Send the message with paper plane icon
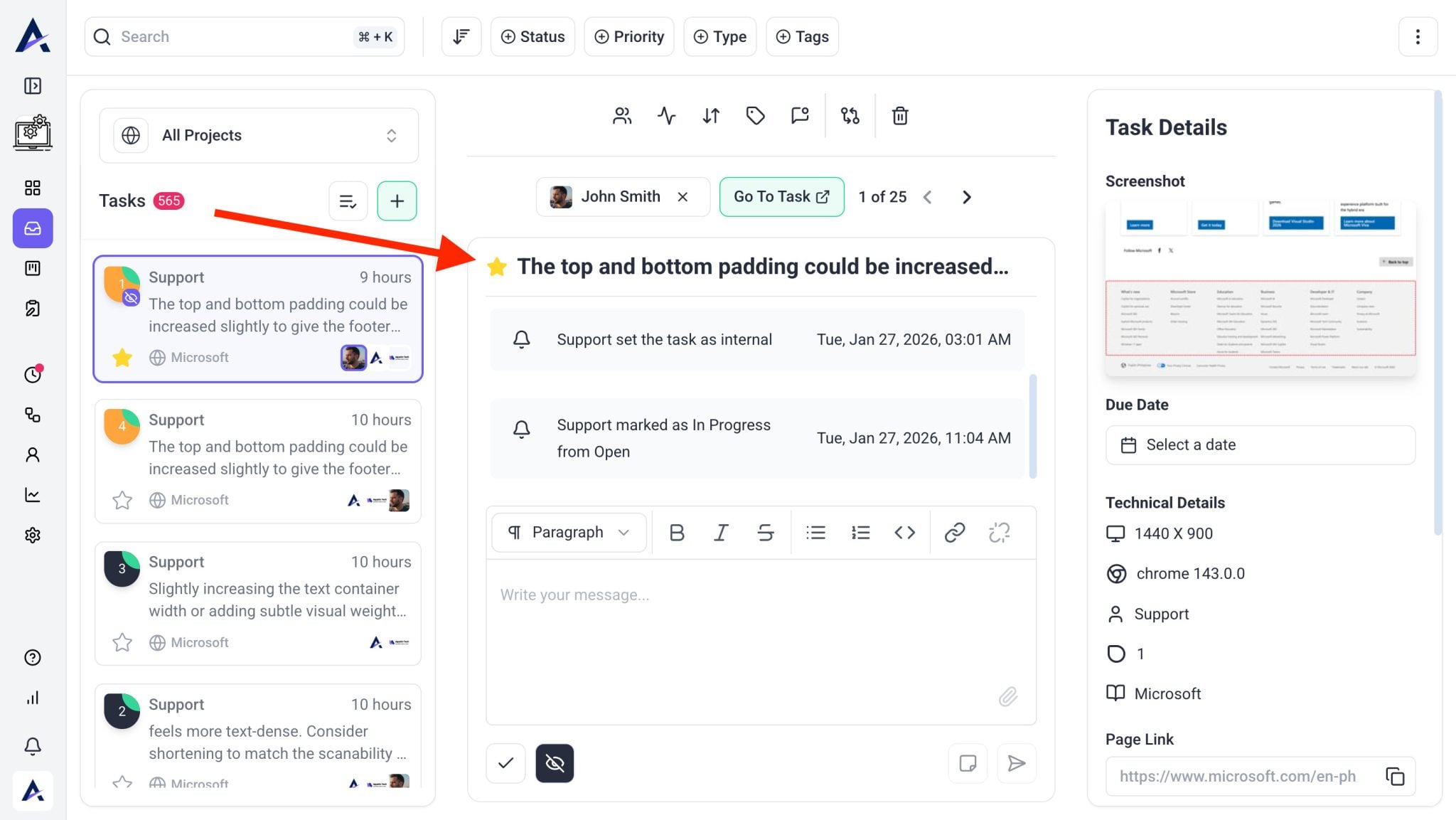 1017,763
